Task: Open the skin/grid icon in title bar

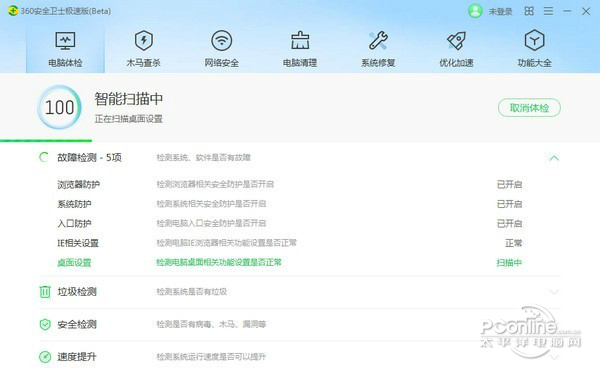Action: 529,11
